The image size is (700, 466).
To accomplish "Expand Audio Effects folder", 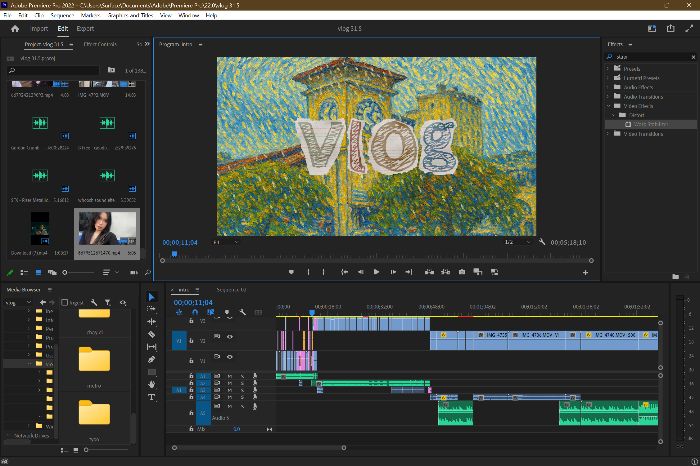I will point(608,87).
